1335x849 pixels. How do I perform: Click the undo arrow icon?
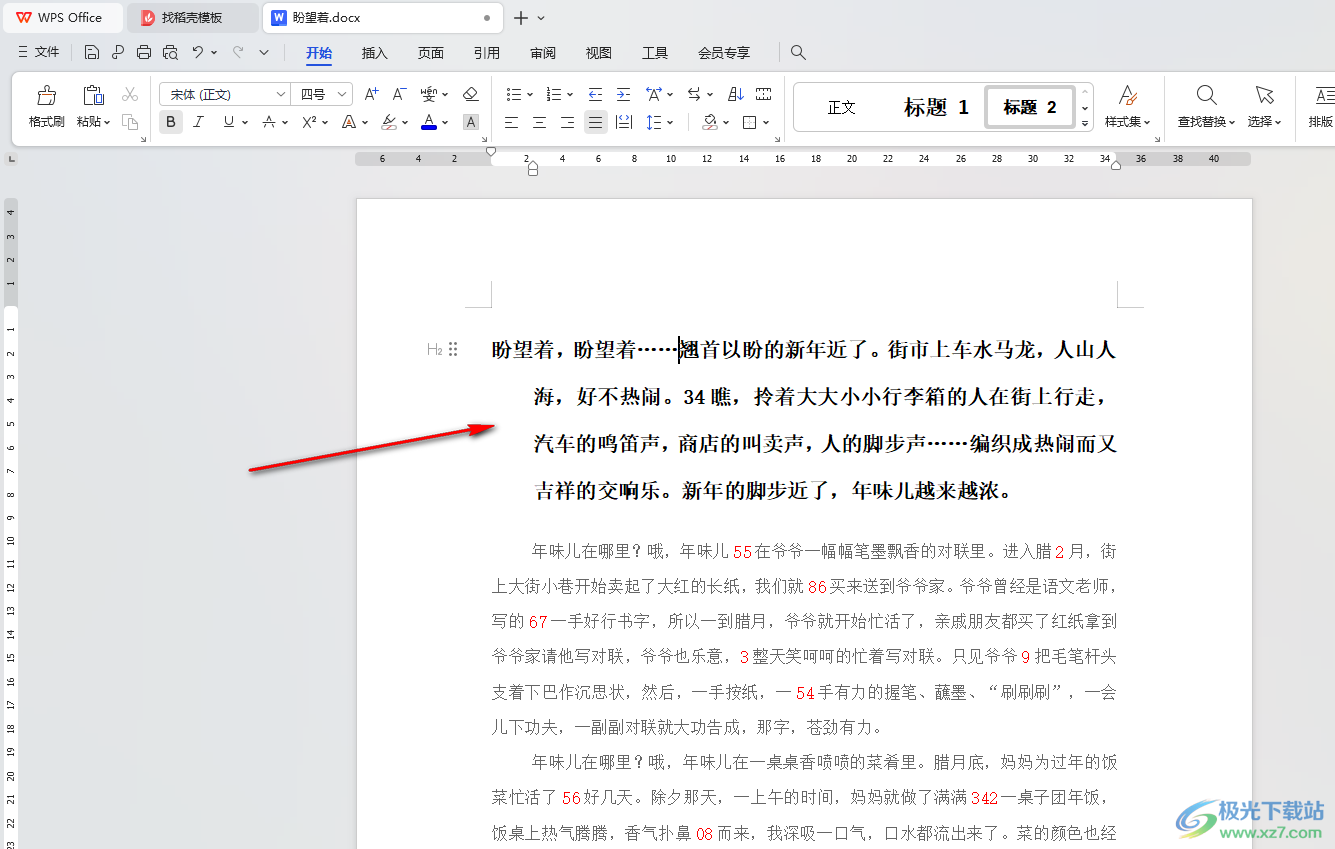click(198, 52)
